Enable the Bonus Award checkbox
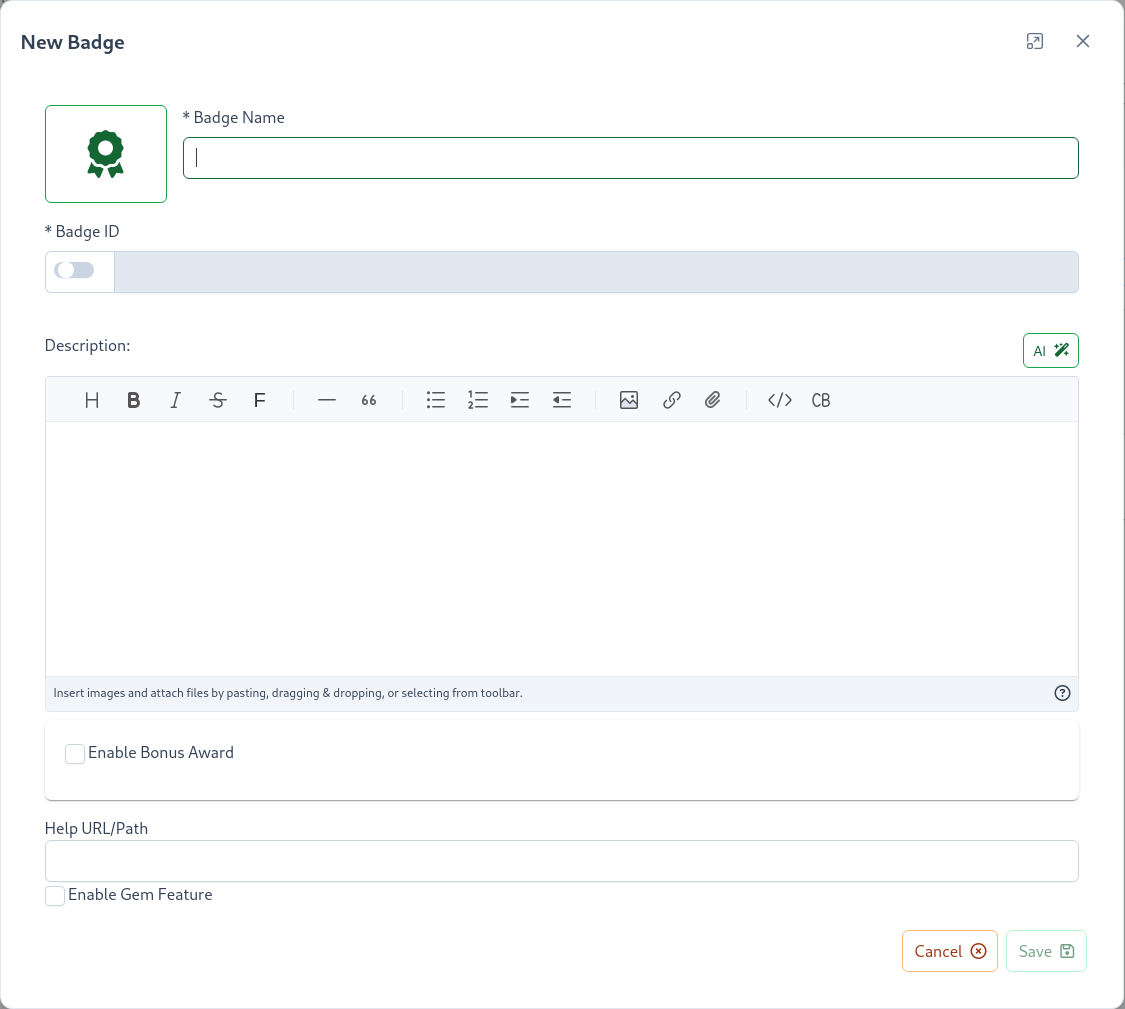Screen dimensions: 1125x1009 click(75, 754)
